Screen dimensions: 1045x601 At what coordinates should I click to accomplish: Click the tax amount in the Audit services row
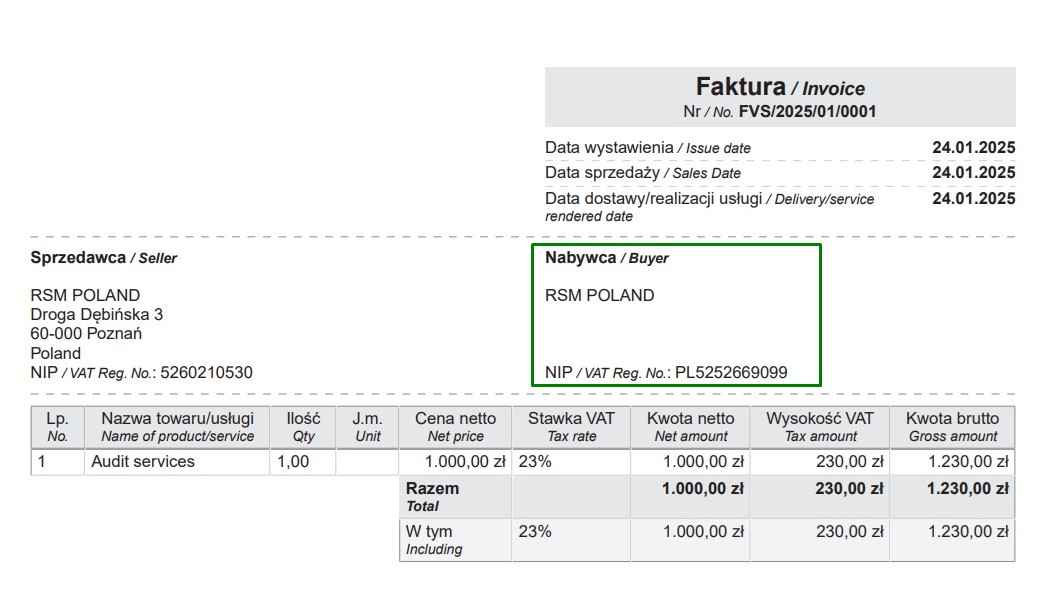point(849,462)
